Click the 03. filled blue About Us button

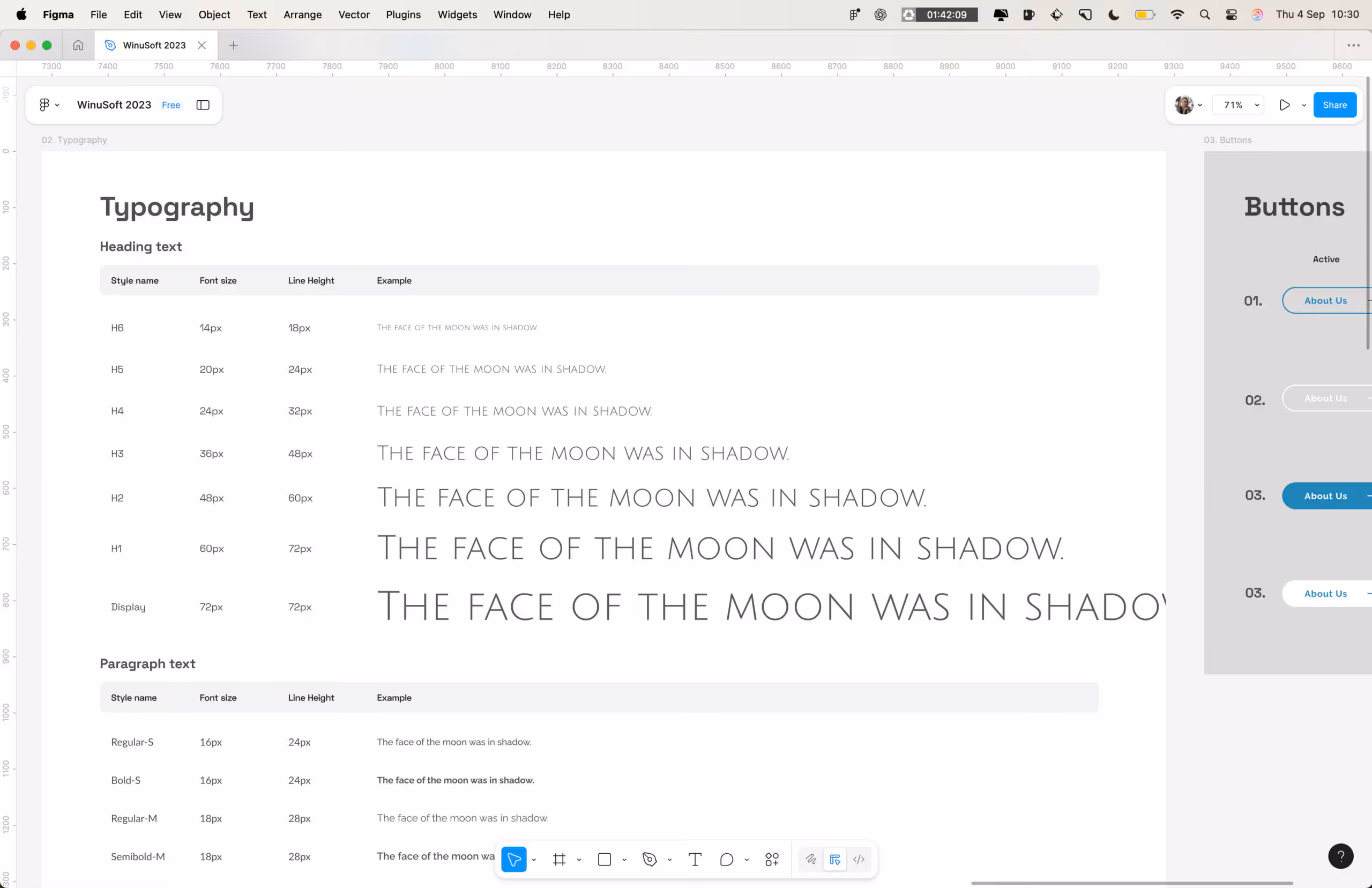pyautogui.click(x=1326, y=496)
